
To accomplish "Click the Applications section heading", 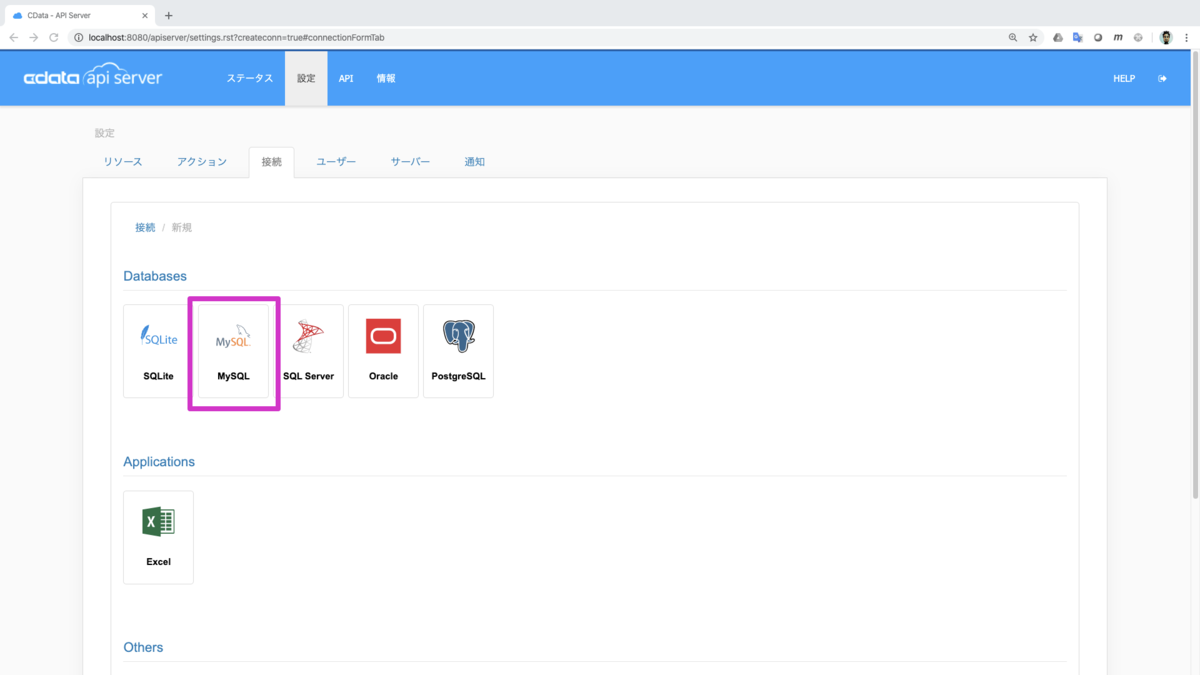I will [x=159, y=462].
